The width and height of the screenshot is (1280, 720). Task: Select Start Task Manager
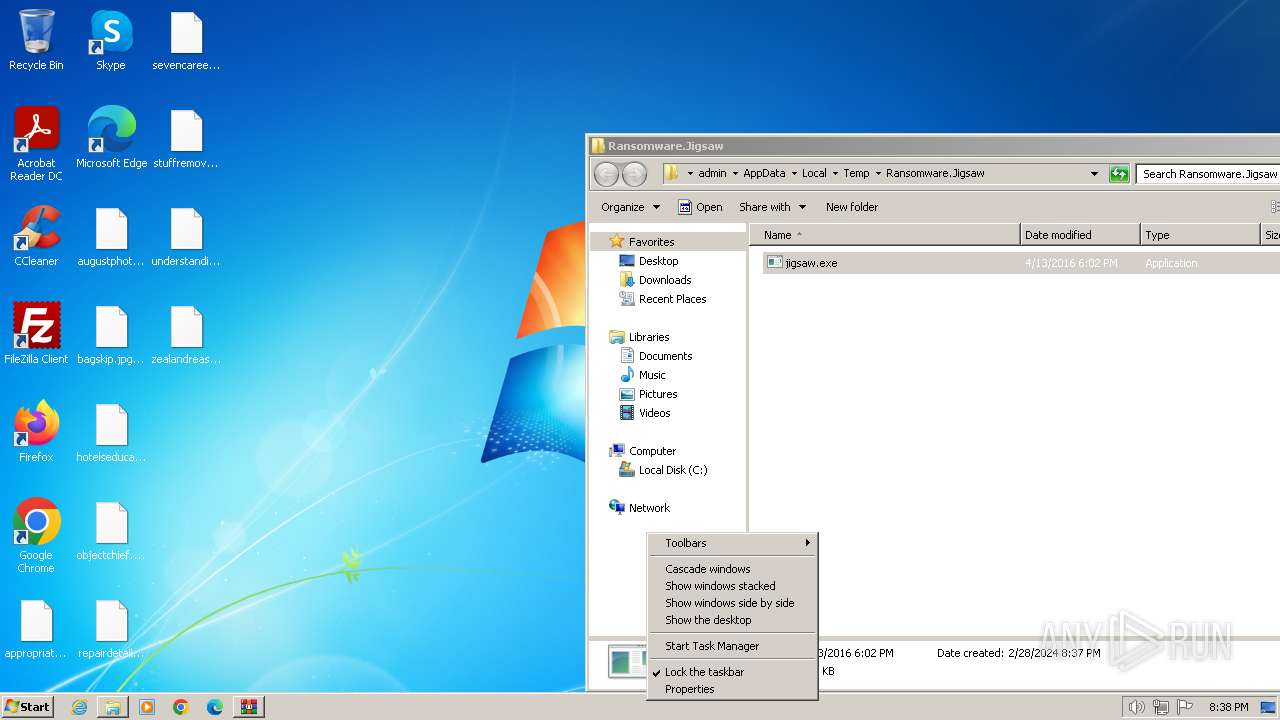(x=732, y=646)
